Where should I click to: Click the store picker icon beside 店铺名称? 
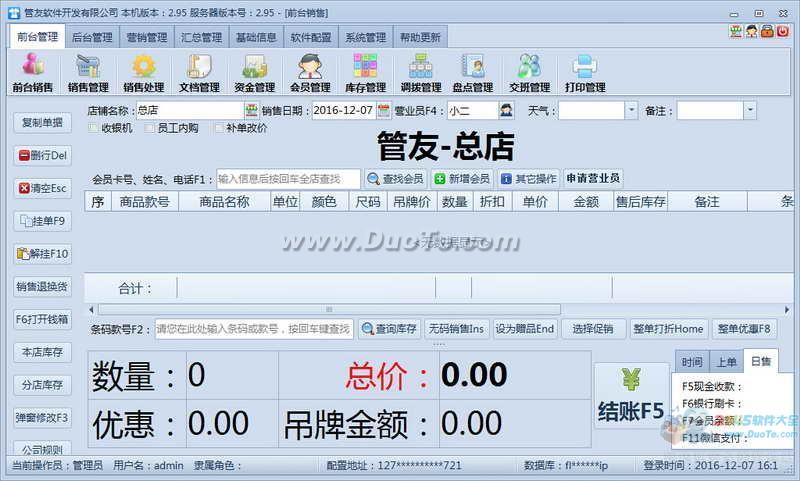point(252,110)
